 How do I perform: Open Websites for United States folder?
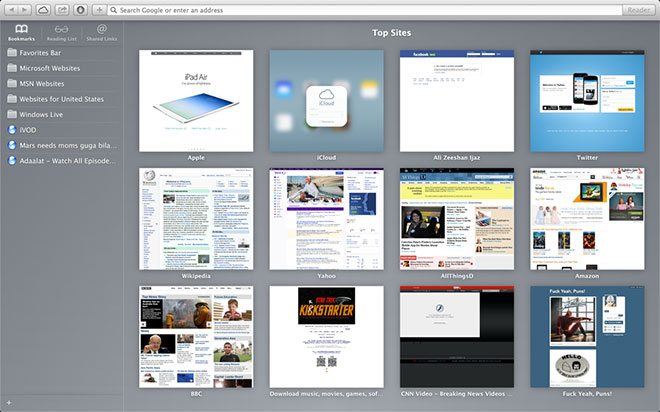coord(62,99)
